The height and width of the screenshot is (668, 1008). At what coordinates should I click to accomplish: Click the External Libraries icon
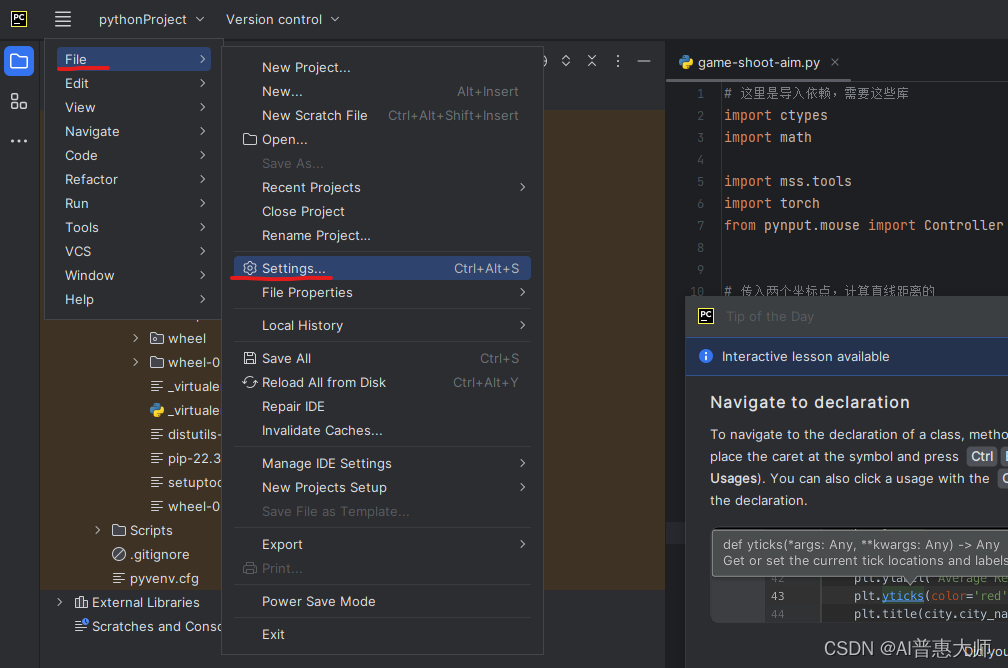point(81,602)
